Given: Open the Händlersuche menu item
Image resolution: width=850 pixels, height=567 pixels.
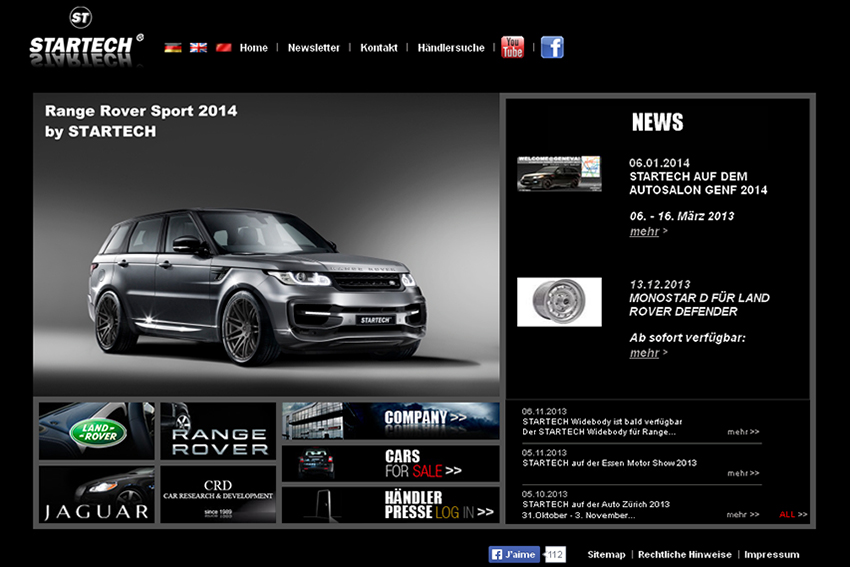Looking at the screenshot, I should tap(451, 48).
